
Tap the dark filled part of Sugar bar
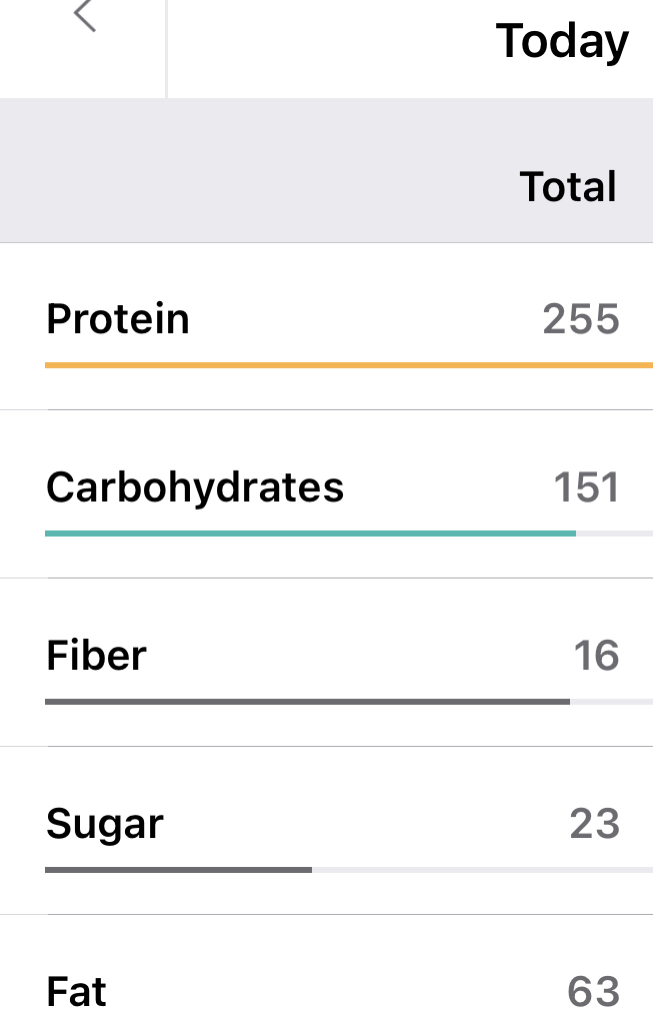tap(178, 869)
